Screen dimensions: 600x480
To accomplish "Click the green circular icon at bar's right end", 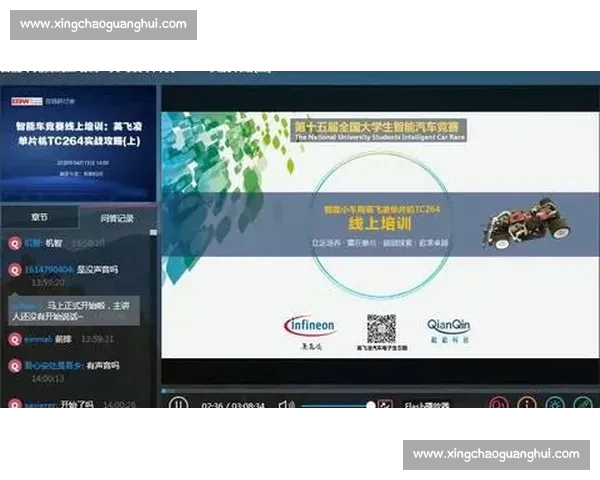I will (x=583, y=405).
